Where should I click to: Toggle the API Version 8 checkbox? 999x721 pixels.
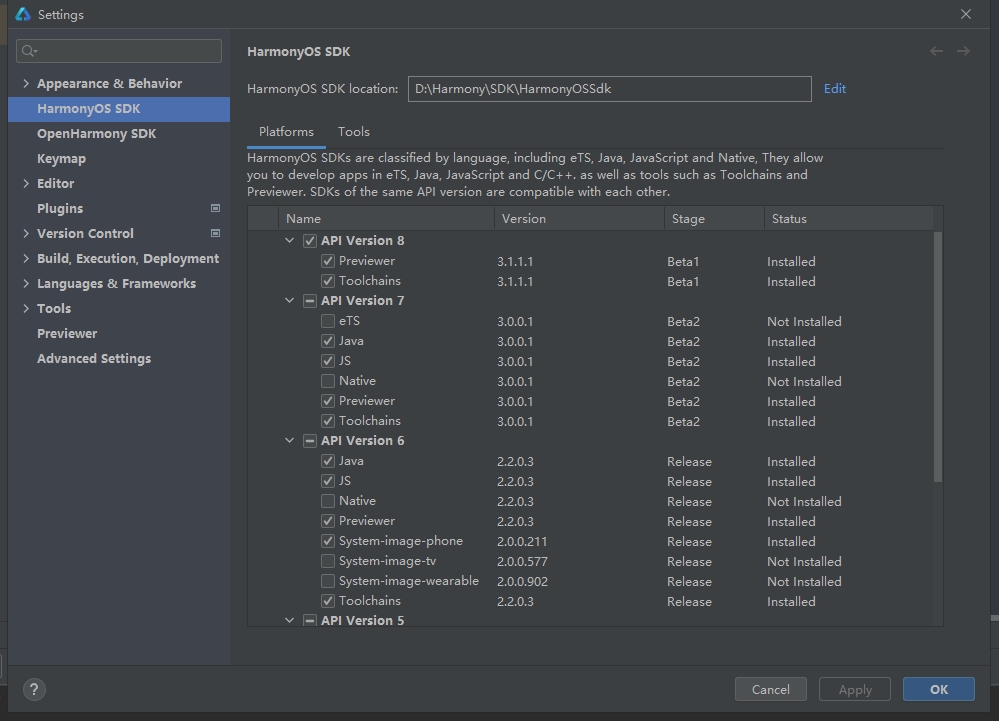310,241
